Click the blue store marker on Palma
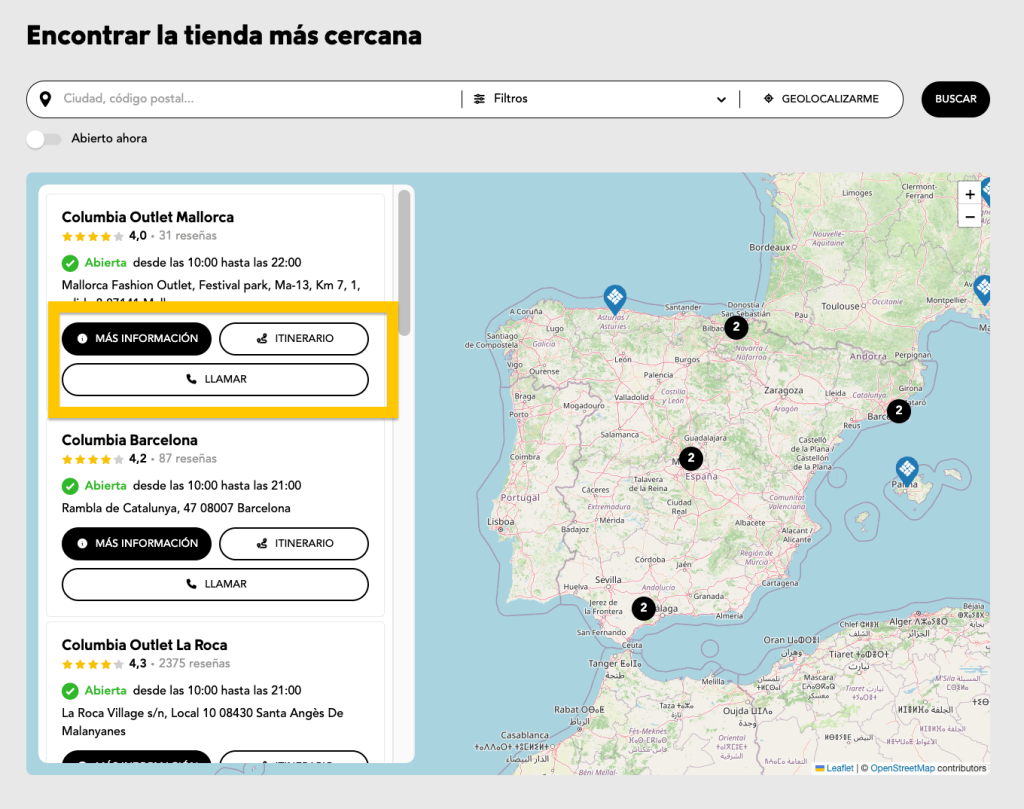The height and width of the screenshot is (809, 1024). tap(906, 471)
